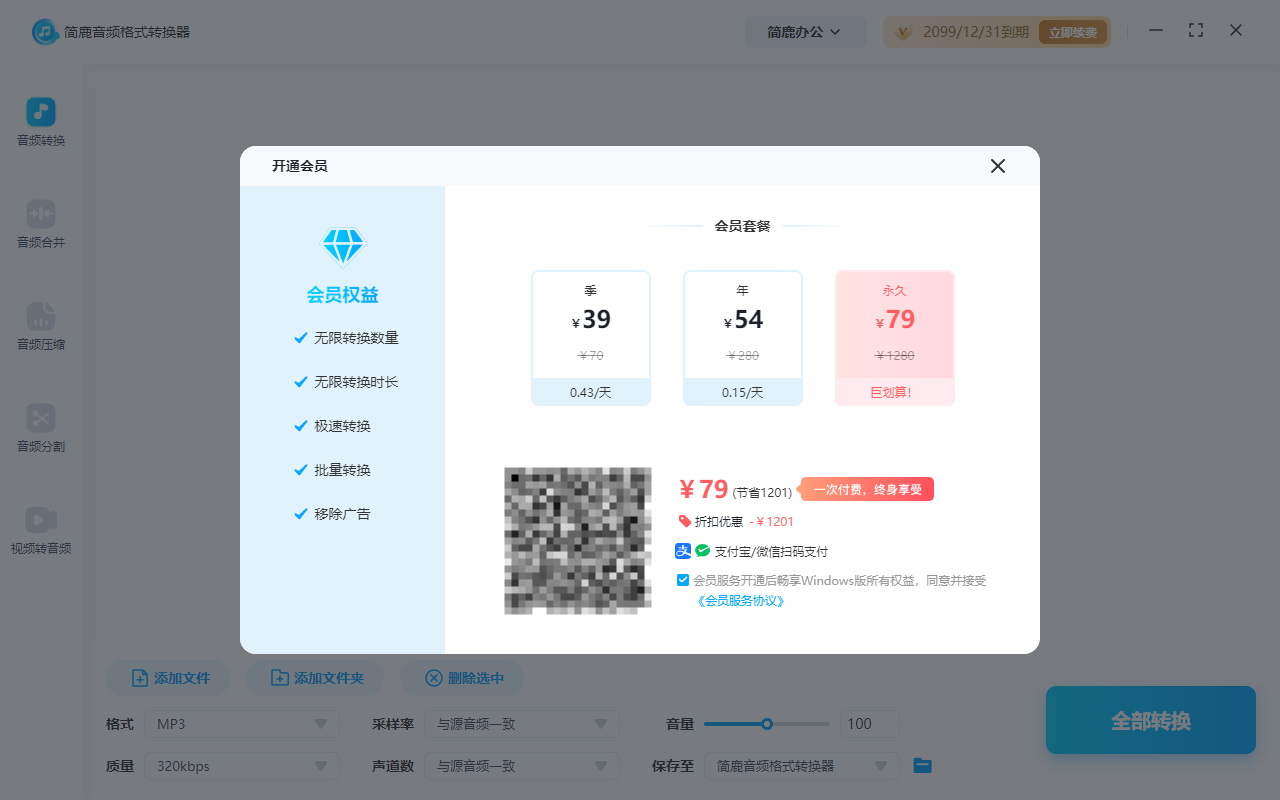This screenshot has height=800, width=1280.
Task: Click the 微信 WeChat payment icon
Action: [701, 551]
